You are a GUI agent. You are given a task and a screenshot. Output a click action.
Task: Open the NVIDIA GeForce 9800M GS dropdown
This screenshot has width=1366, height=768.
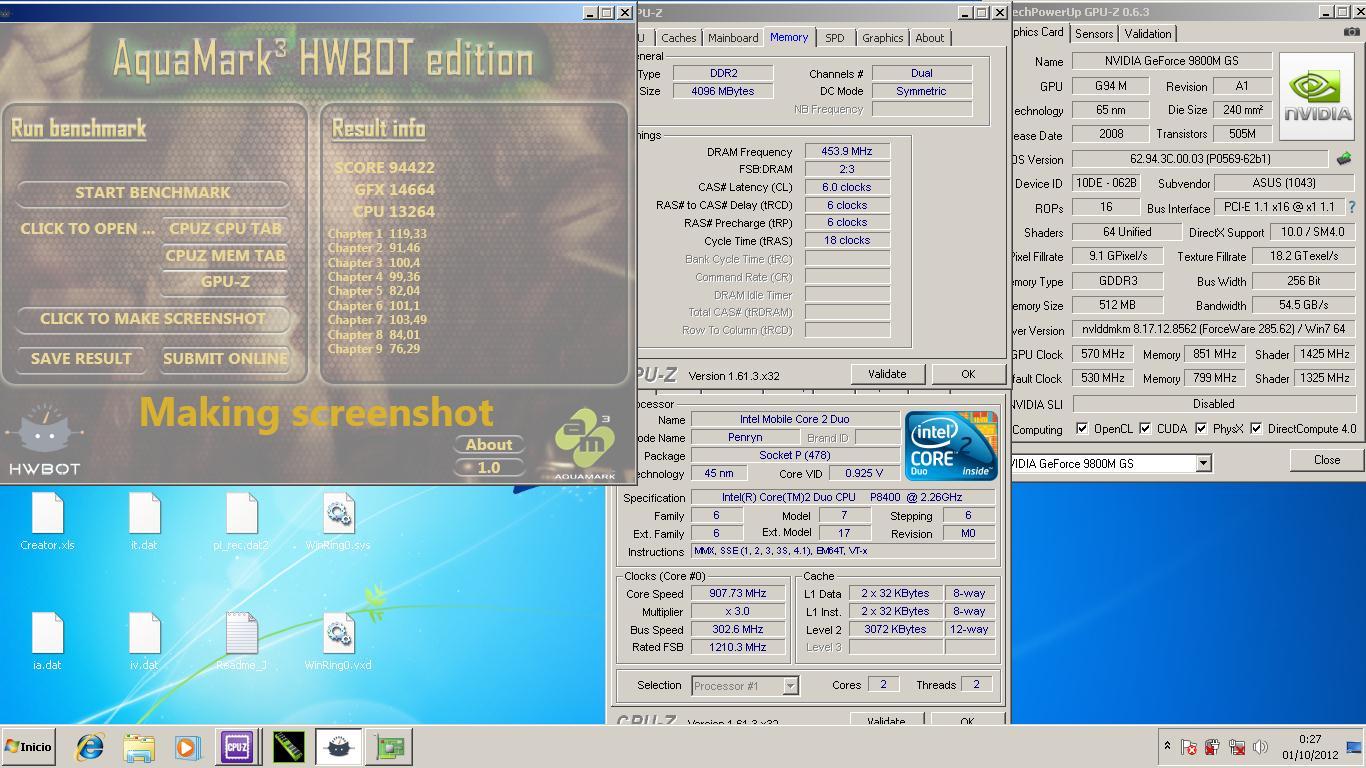coord(1203,463)
